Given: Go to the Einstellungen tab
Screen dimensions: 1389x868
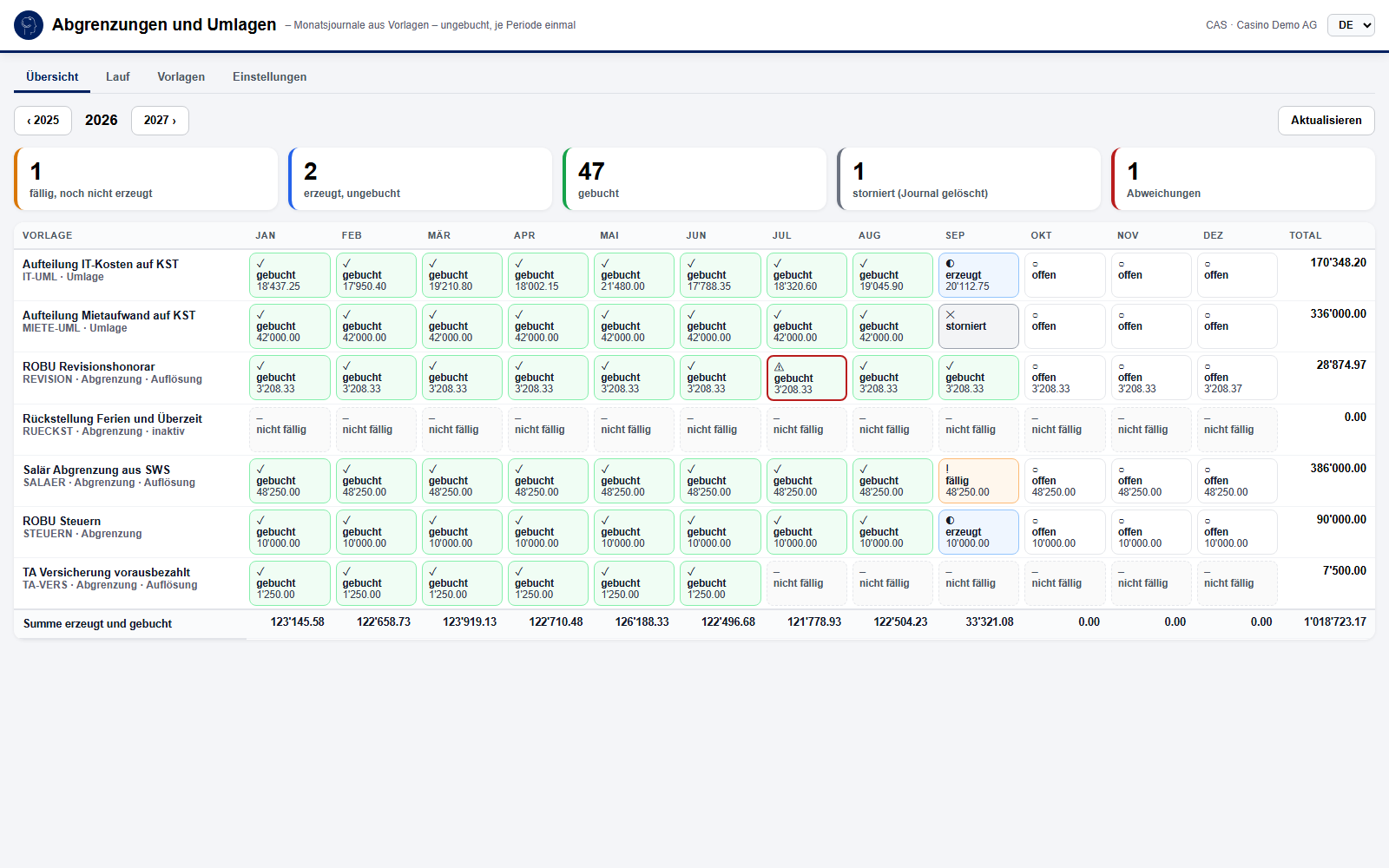Looking at the screenshot, I should coord(269,76).
